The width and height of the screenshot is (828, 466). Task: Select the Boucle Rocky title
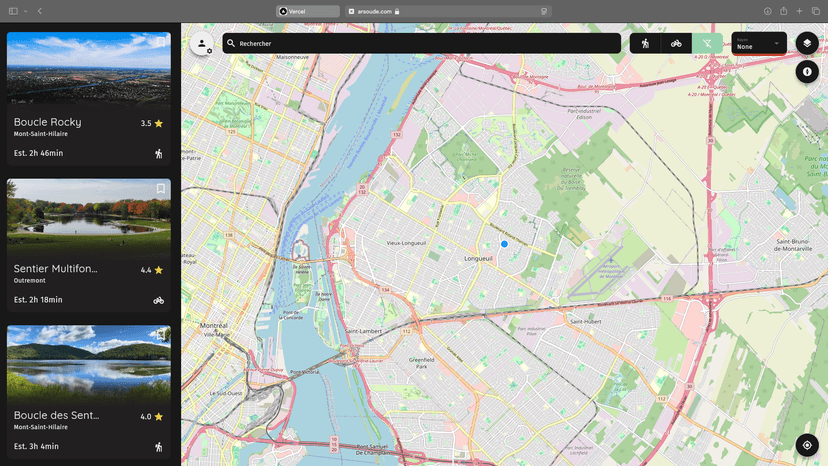(48, 122)
